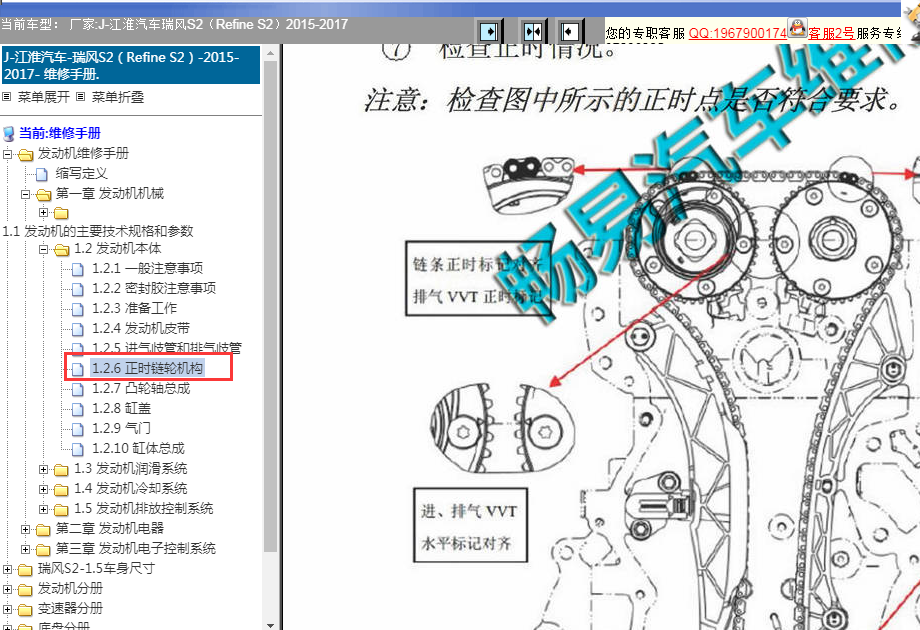Image resolution: width=920 pixels, height=630 pixels.
Task: Click folder icon of 变速器分册
Action: tap(25, 609)
